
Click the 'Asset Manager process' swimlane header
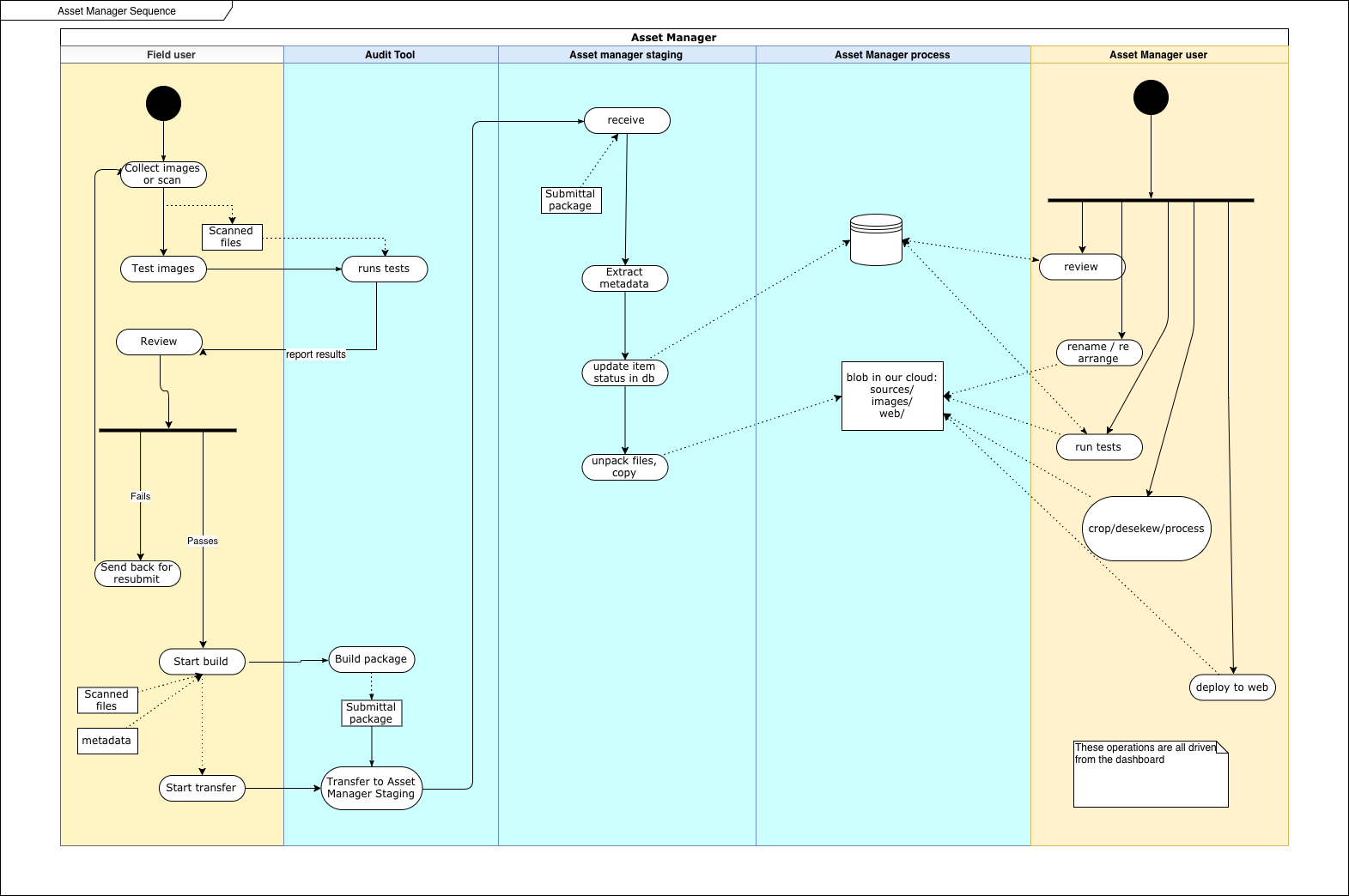pos(893,55)
